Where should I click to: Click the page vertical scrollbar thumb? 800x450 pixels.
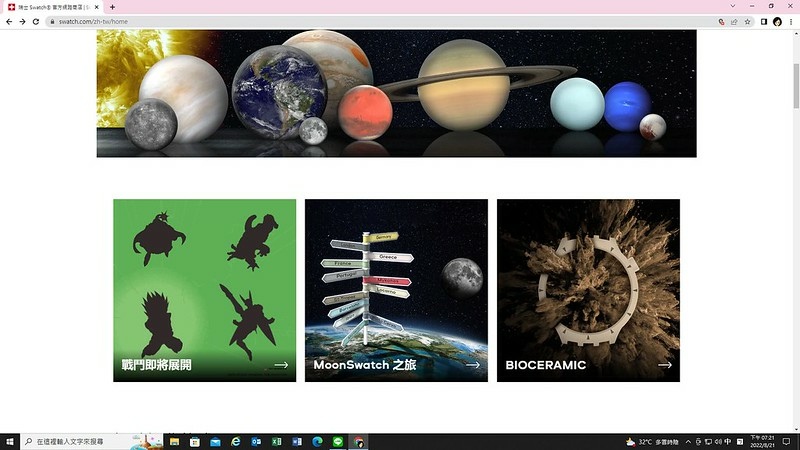pyautogui.click(x=796, y=86)
